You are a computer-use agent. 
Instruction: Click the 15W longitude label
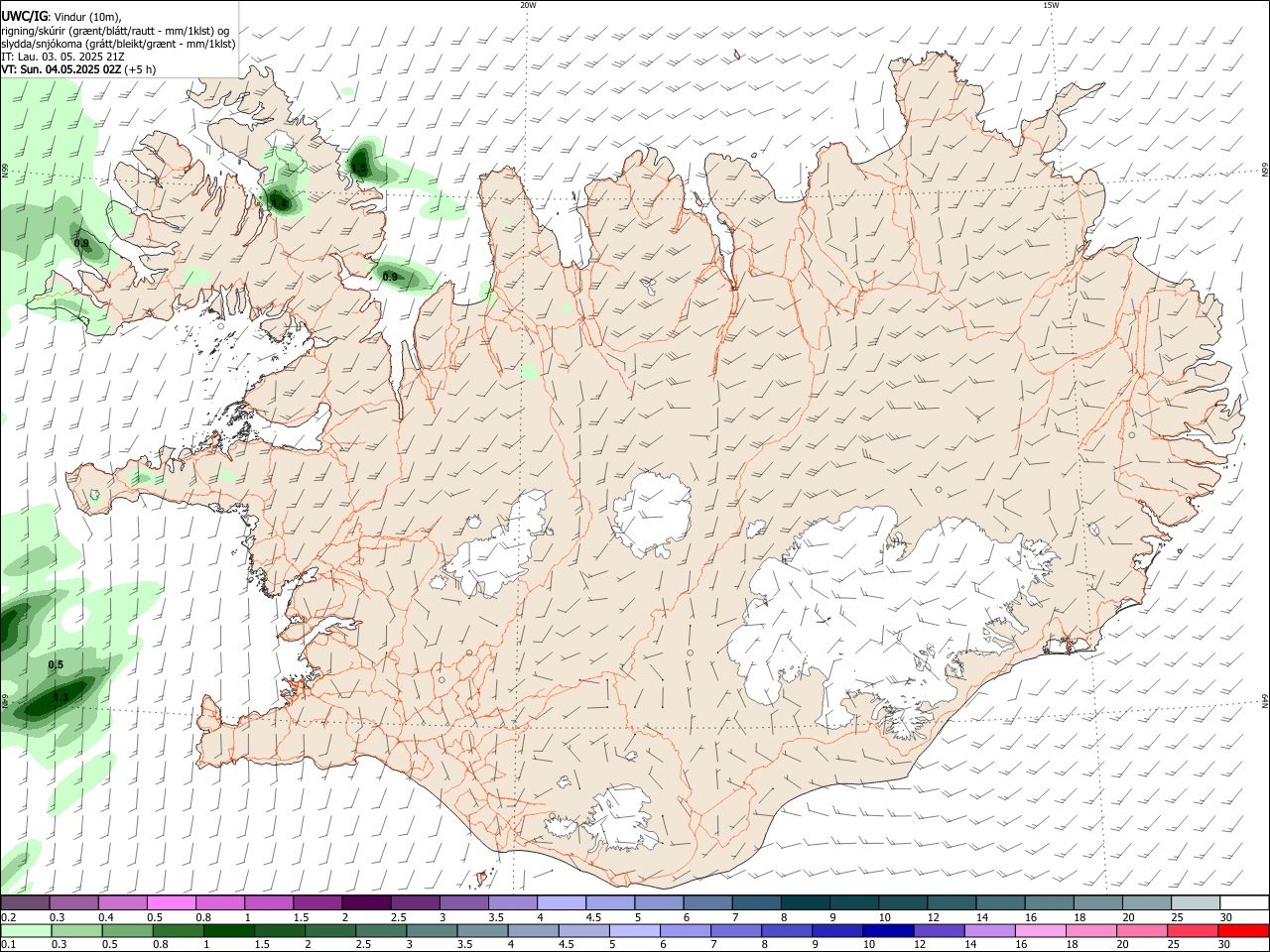1051,5
